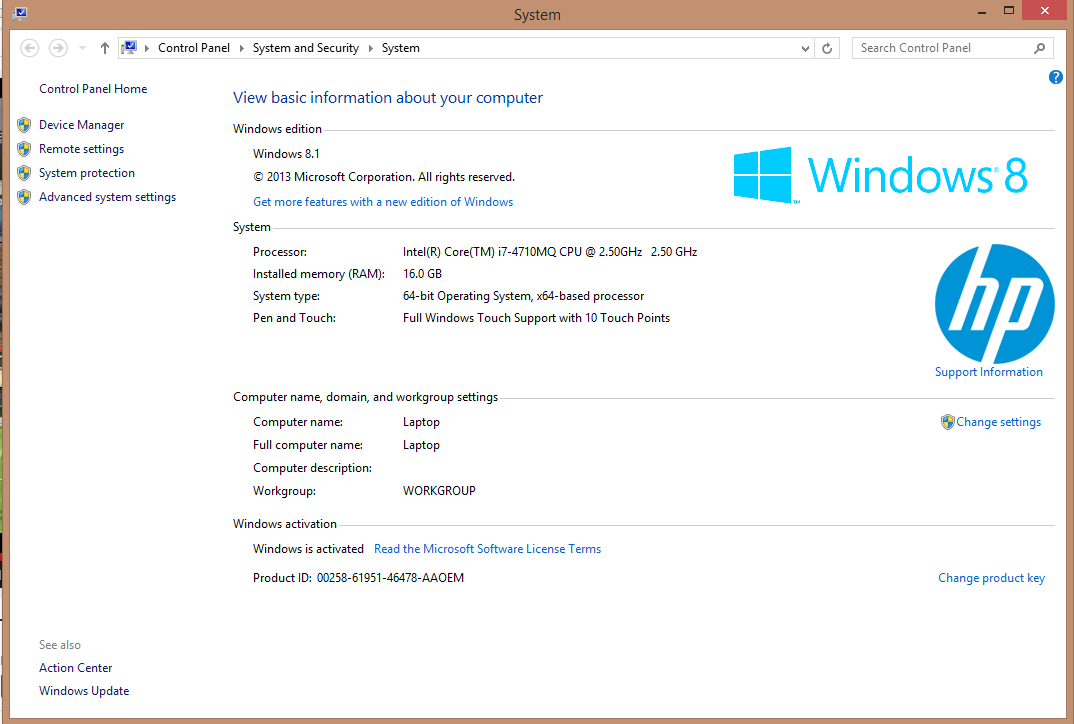This screenshot has height=724, width=1074.
Task: Click shield icon beside System protection
Action: tap(24, 173)
